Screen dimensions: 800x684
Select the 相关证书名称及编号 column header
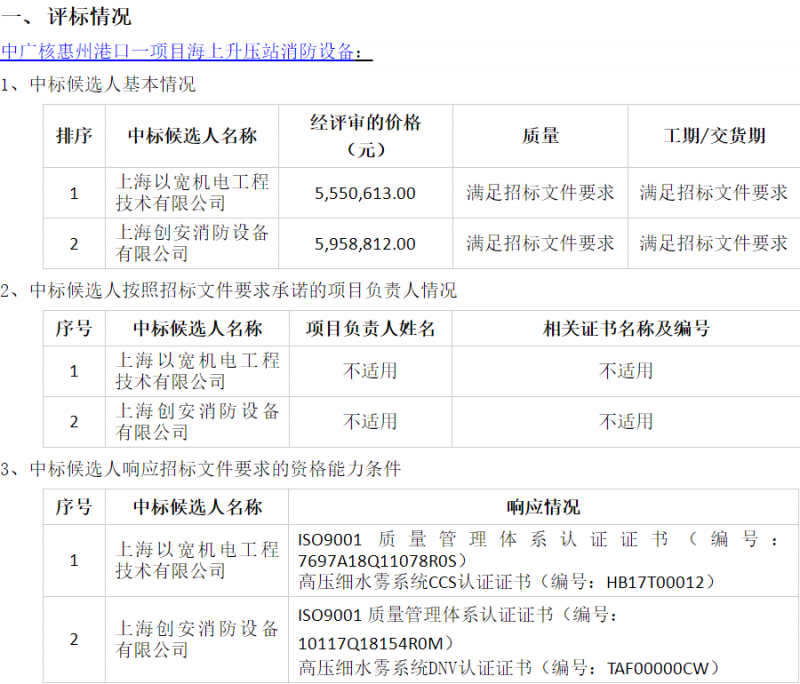pos(626,328)
